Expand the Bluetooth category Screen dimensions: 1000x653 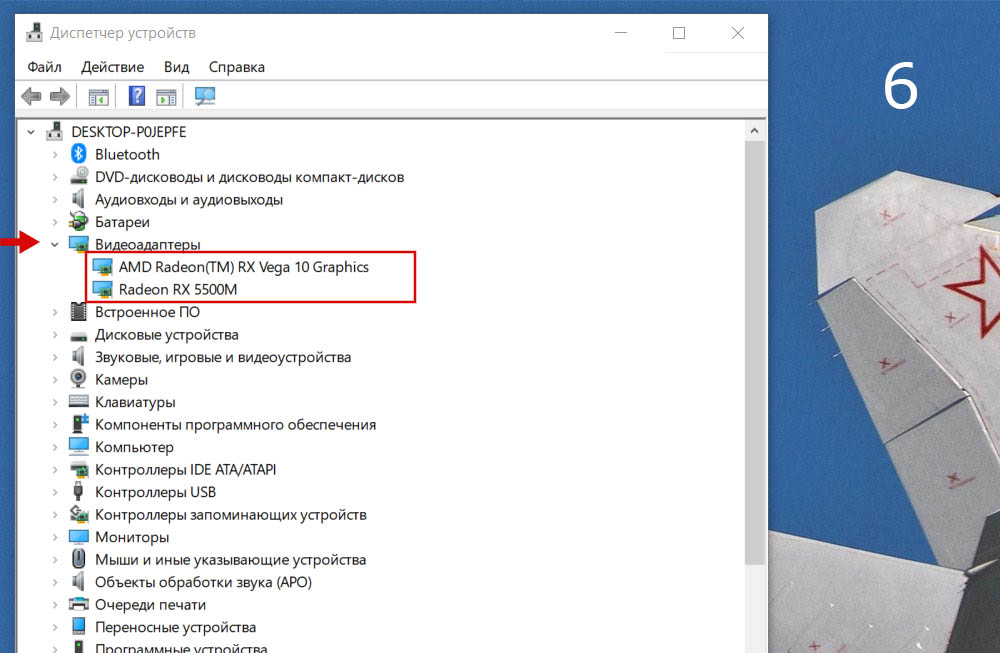(55, 154)
